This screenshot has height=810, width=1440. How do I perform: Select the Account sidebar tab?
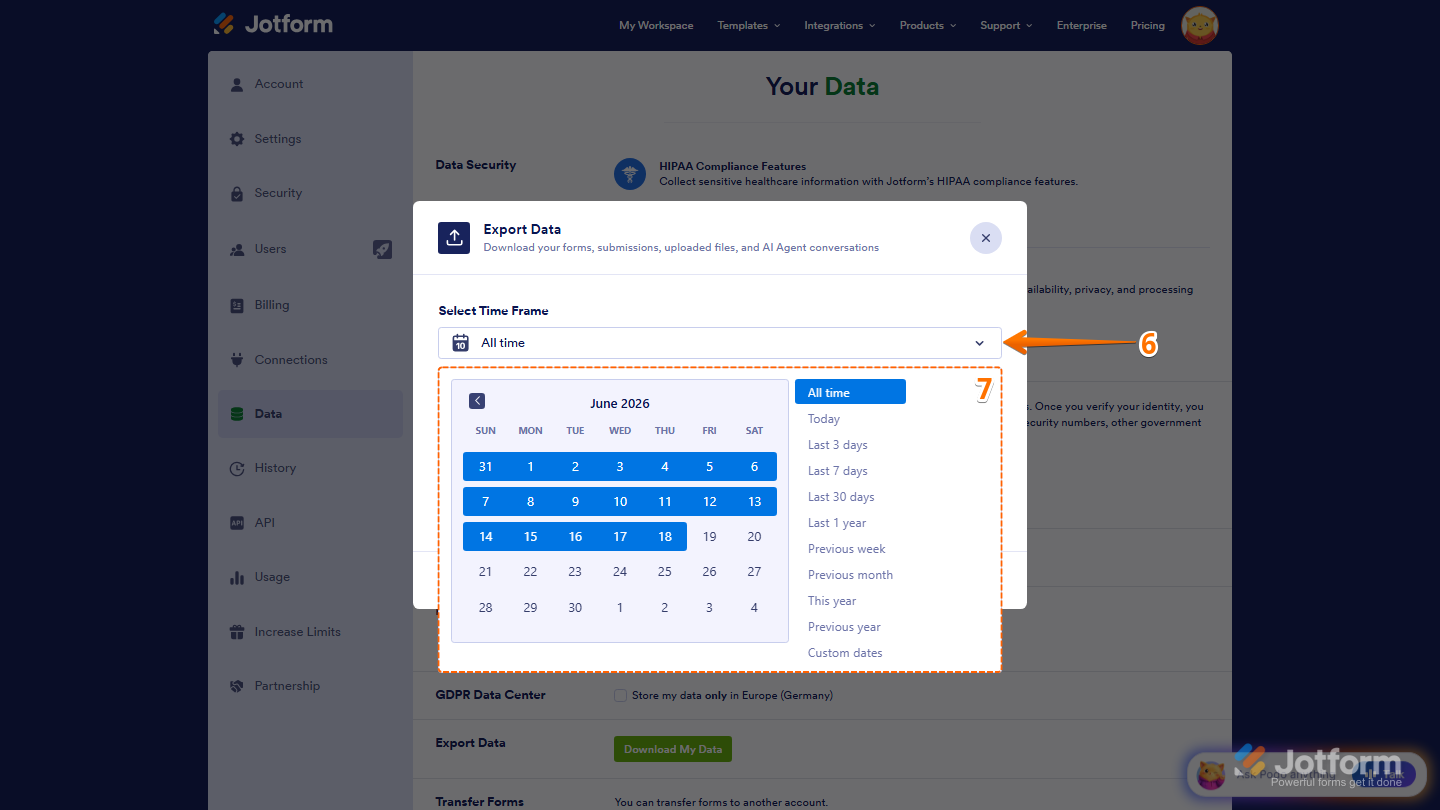click(310, 85)
